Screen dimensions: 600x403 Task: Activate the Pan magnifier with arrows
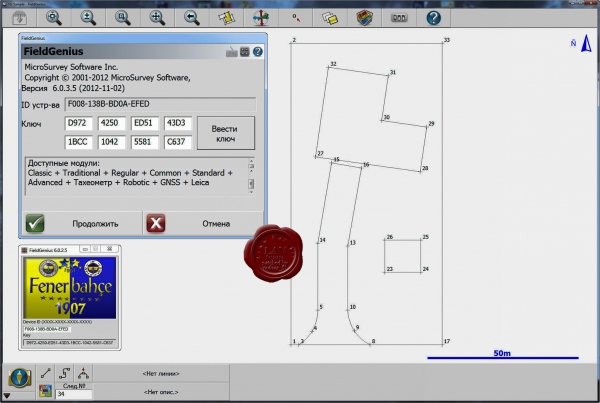click(x=157, y=18)
